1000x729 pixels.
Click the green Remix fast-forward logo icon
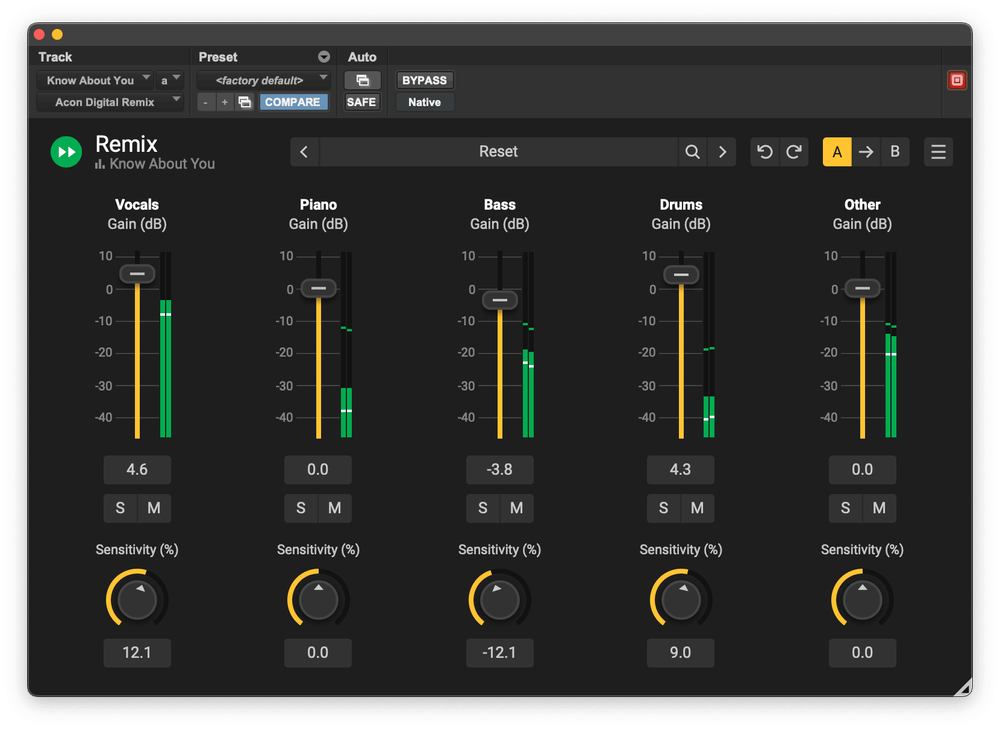pos(66,152)
